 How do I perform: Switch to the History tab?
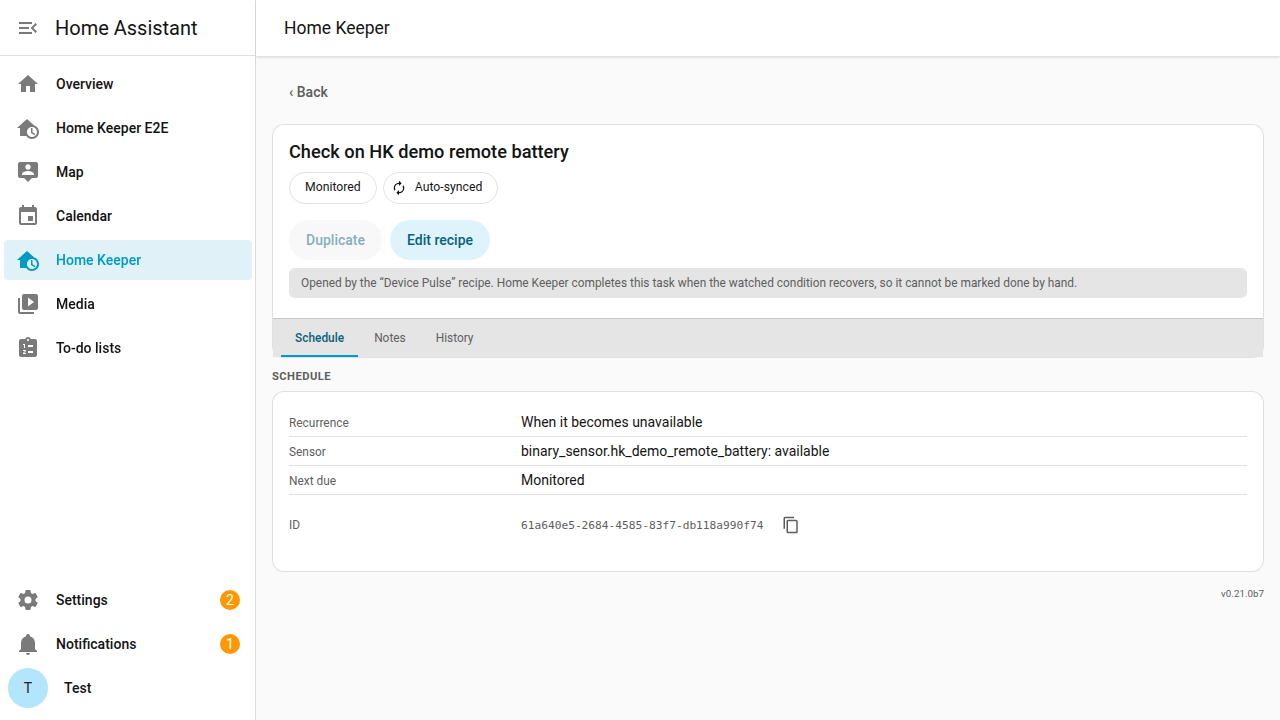tap(454, 338)
